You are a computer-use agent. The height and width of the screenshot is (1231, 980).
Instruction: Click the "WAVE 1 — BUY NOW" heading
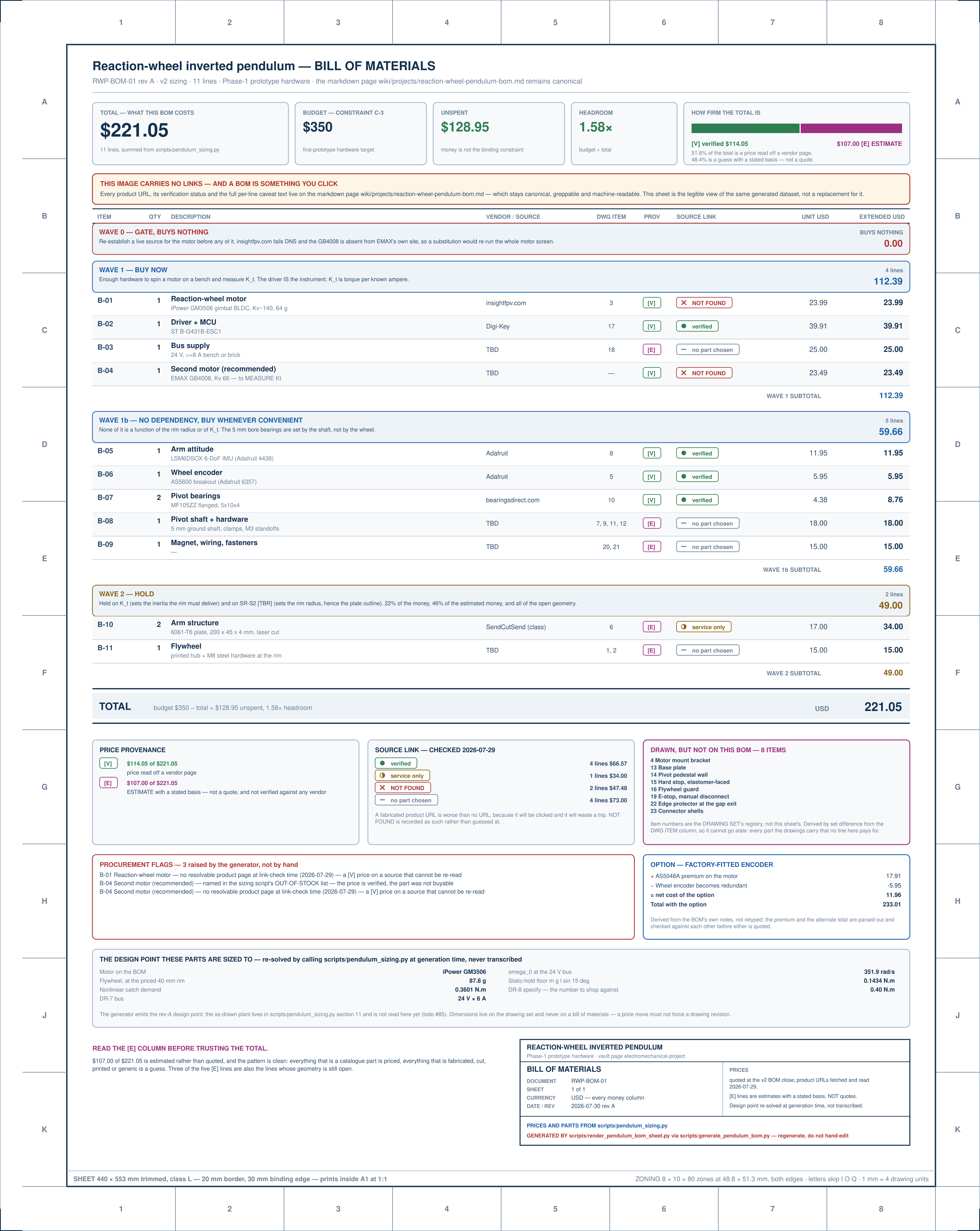tap(133, 270)
